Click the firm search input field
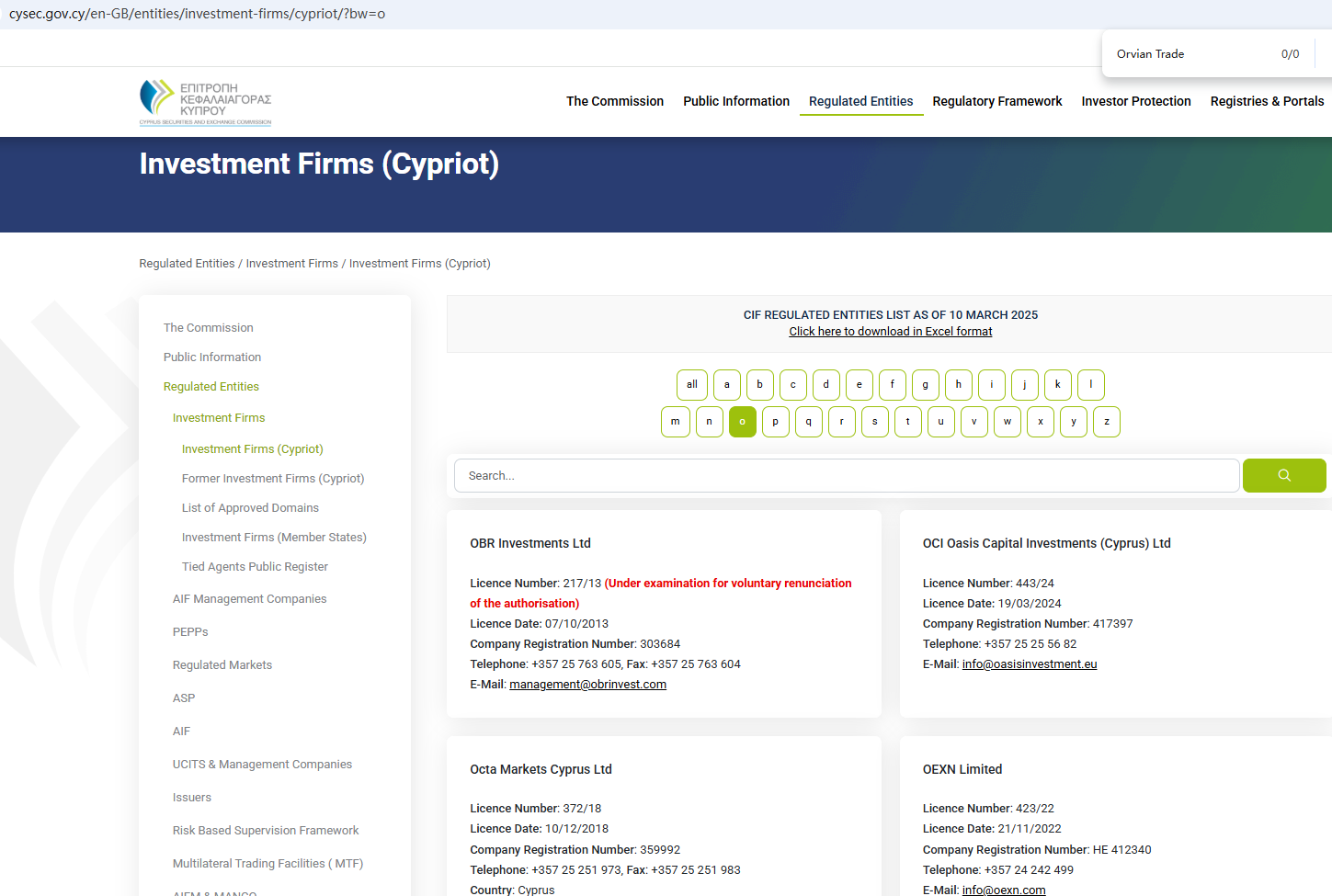Screen dimensions: 1332x896 coord(846,476)
